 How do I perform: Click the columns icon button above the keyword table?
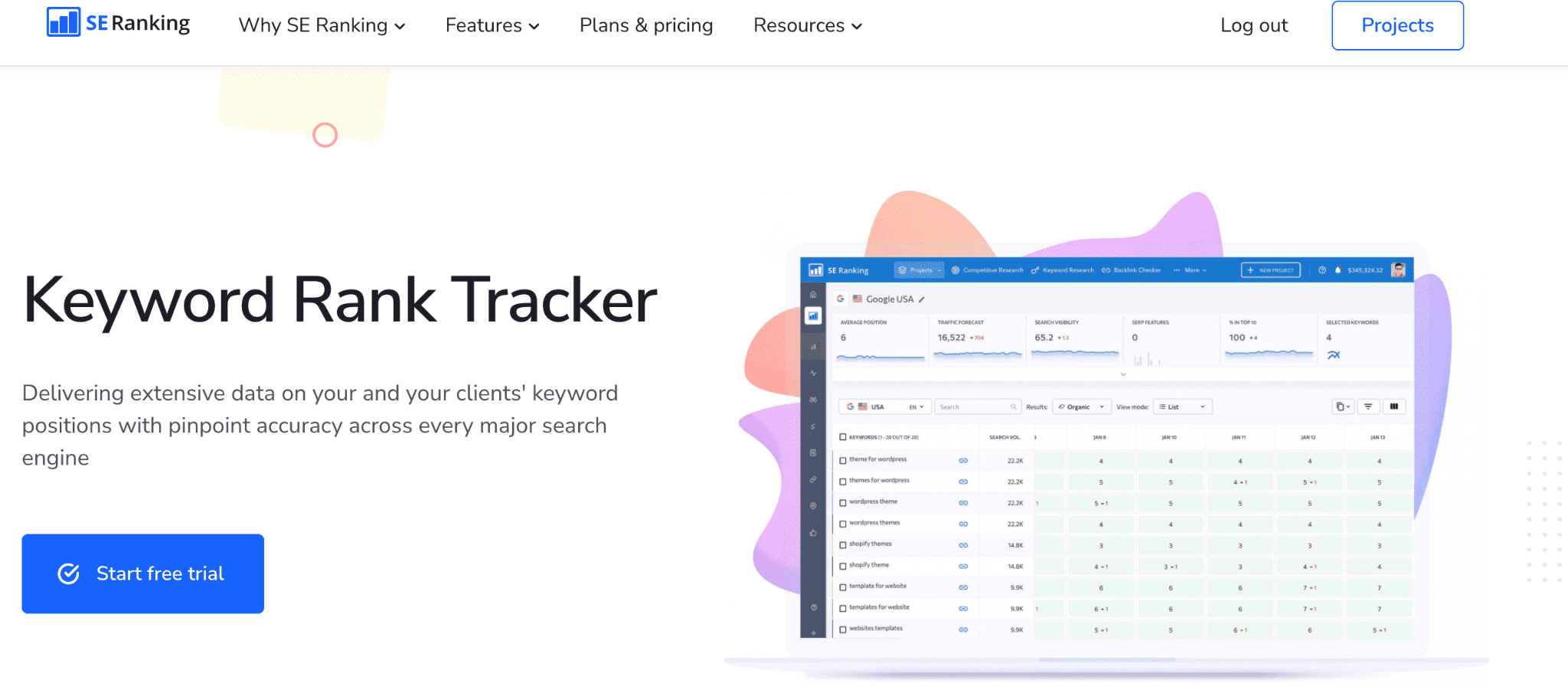click(1394, 407)
